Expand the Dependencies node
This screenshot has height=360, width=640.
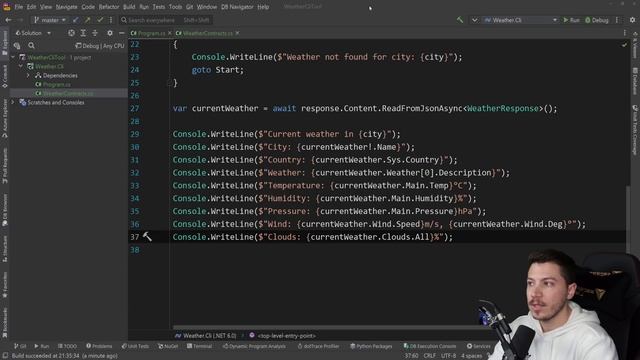click(28, 76)
